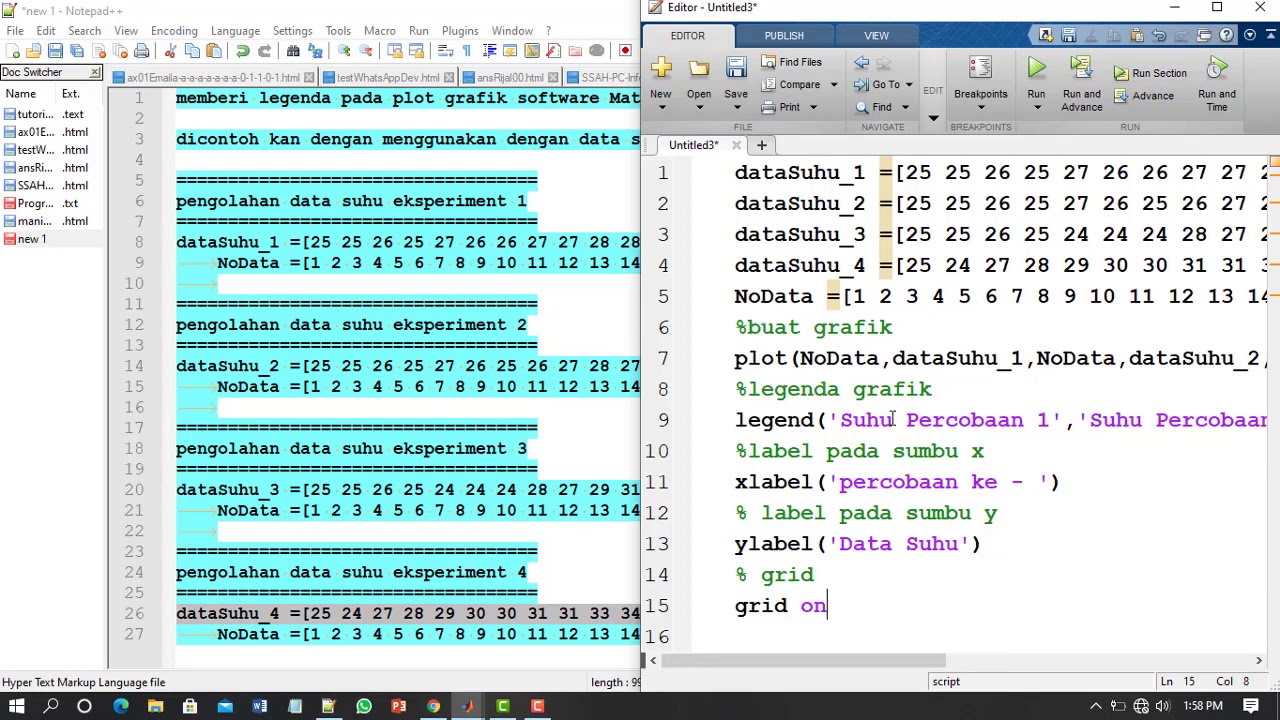This screenshot has width=1280, height=720.
Task: Select ansRijal00.html tab in Notepad++
Action: [510, 78]
